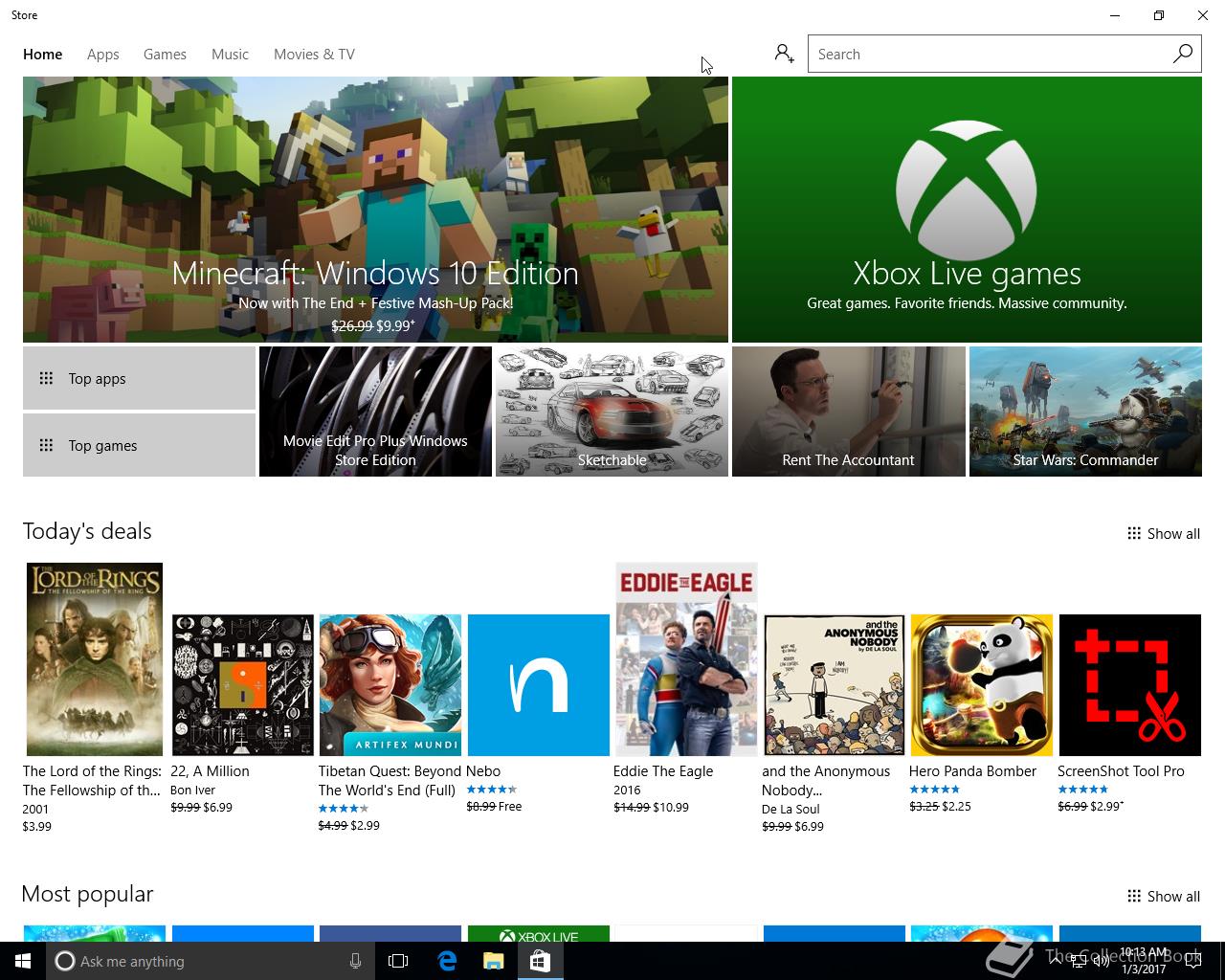Screen dimensions: 1225x980
Task: Click the Today's deals heading
Action: (87, 531)
